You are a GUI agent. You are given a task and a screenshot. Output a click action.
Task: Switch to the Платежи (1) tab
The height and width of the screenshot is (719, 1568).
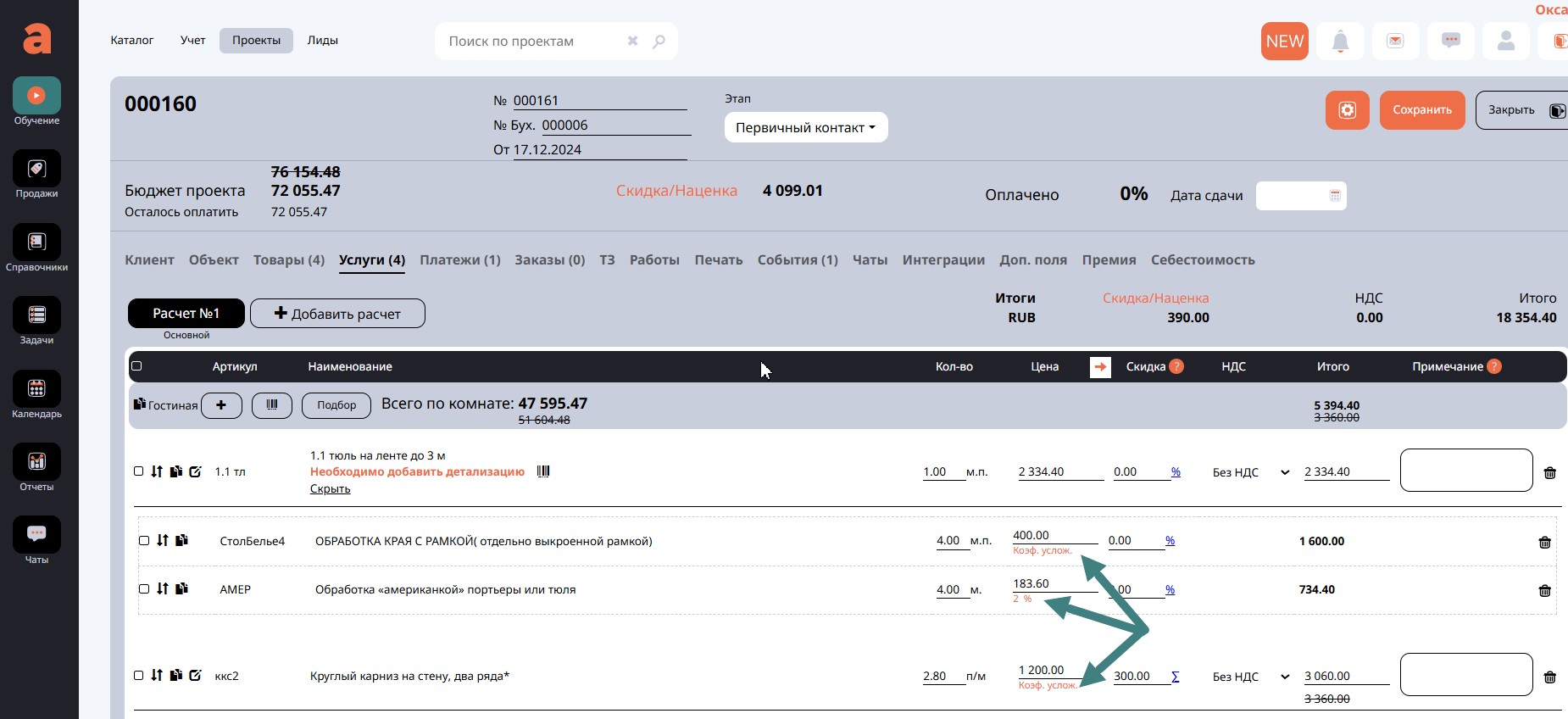[459, 260]
